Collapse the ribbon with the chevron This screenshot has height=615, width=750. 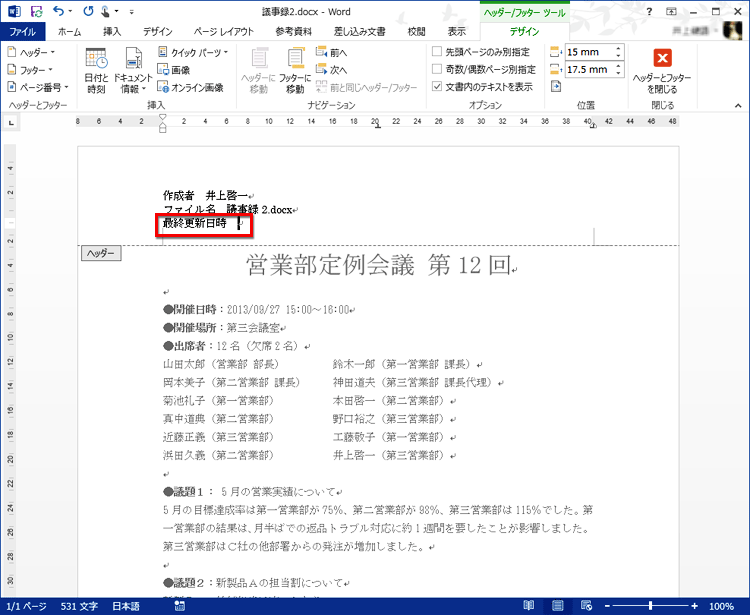point(738,105)
